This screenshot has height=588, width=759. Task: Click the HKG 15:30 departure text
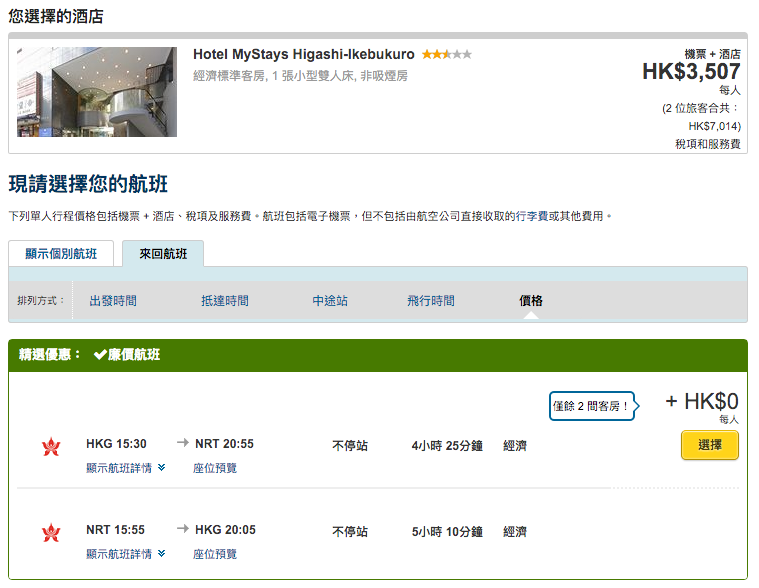tap(116, 444)
